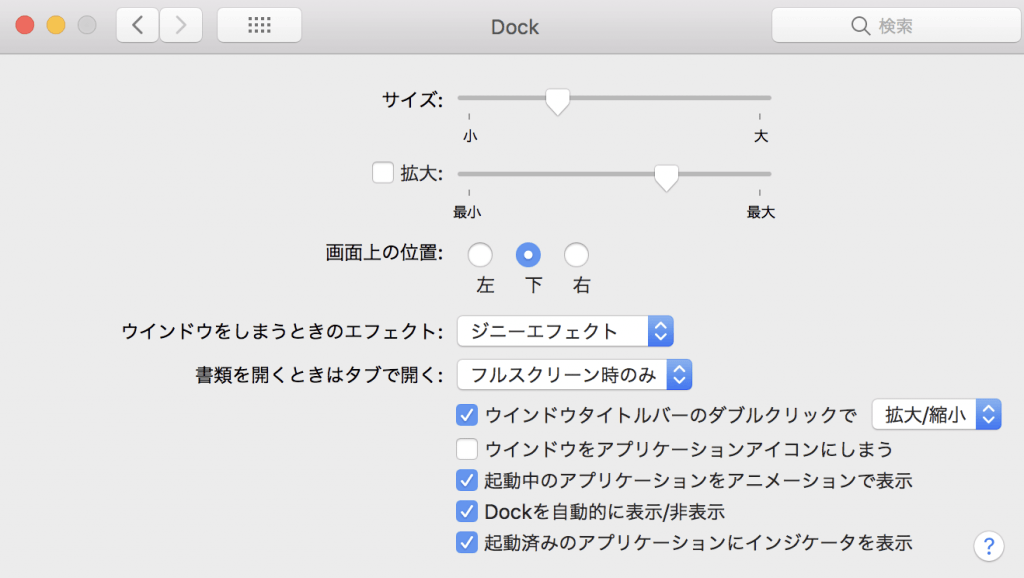Open help with the question mark button

(x=988, y=546)
